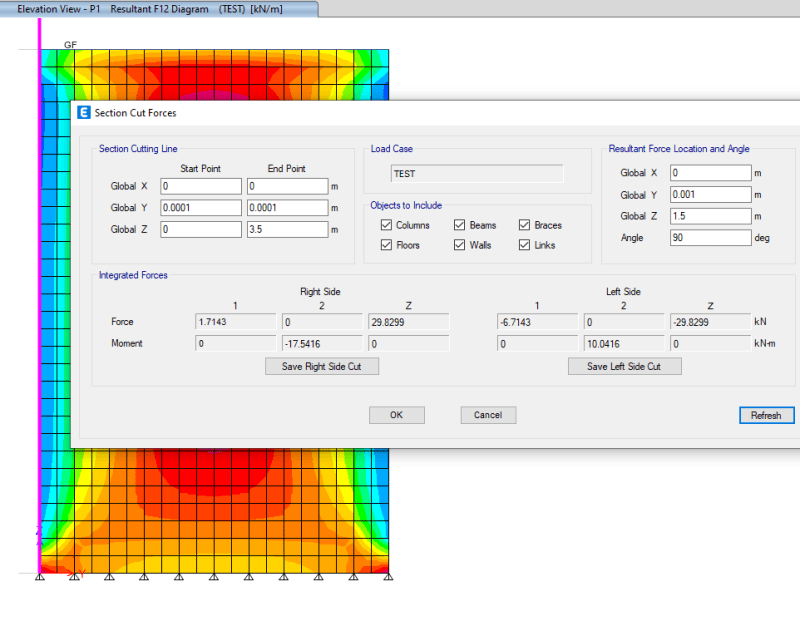Edit the Start Point Global X field
This screenshot has height=621, width=800.
(x=201, y=186)
